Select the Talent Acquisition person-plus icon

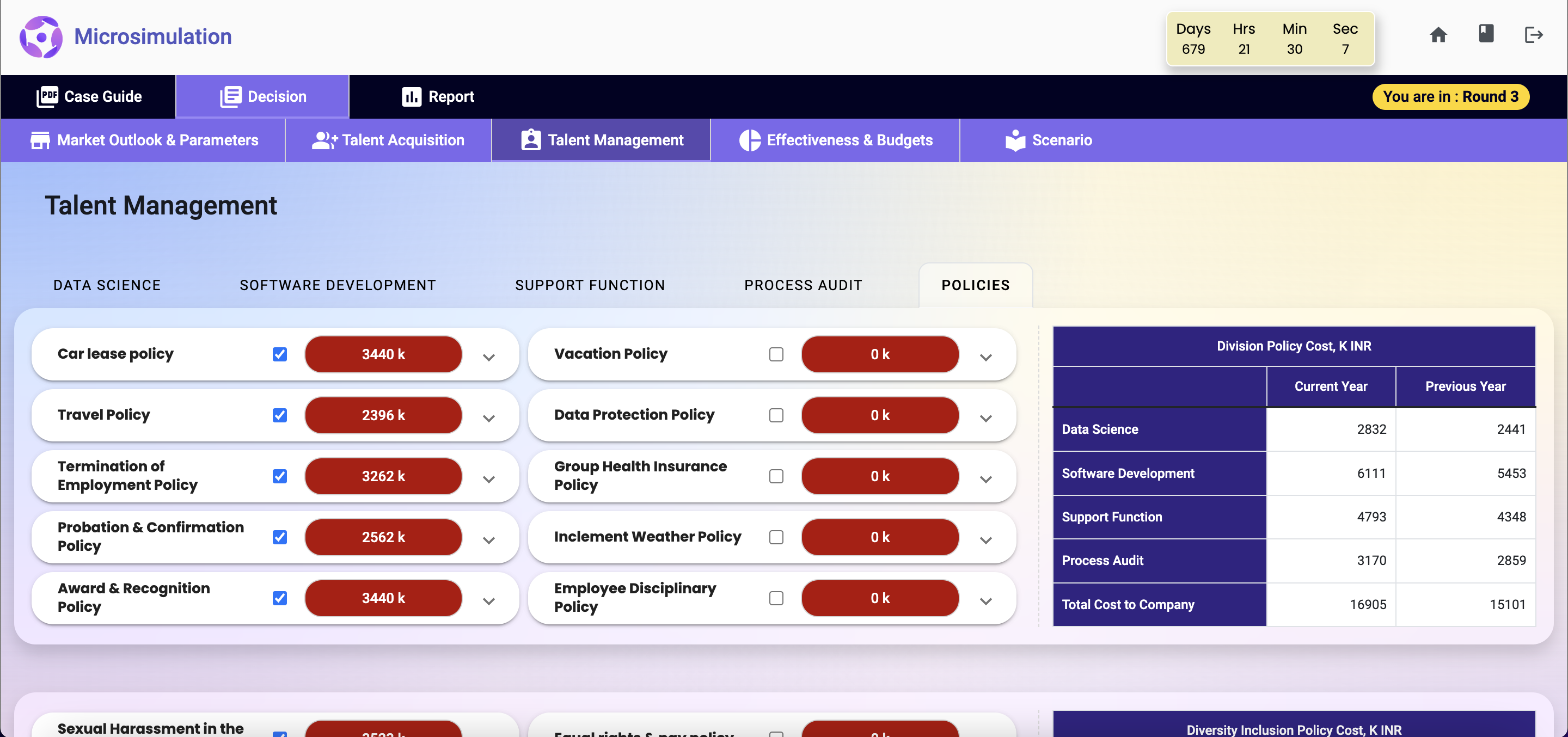323,139
